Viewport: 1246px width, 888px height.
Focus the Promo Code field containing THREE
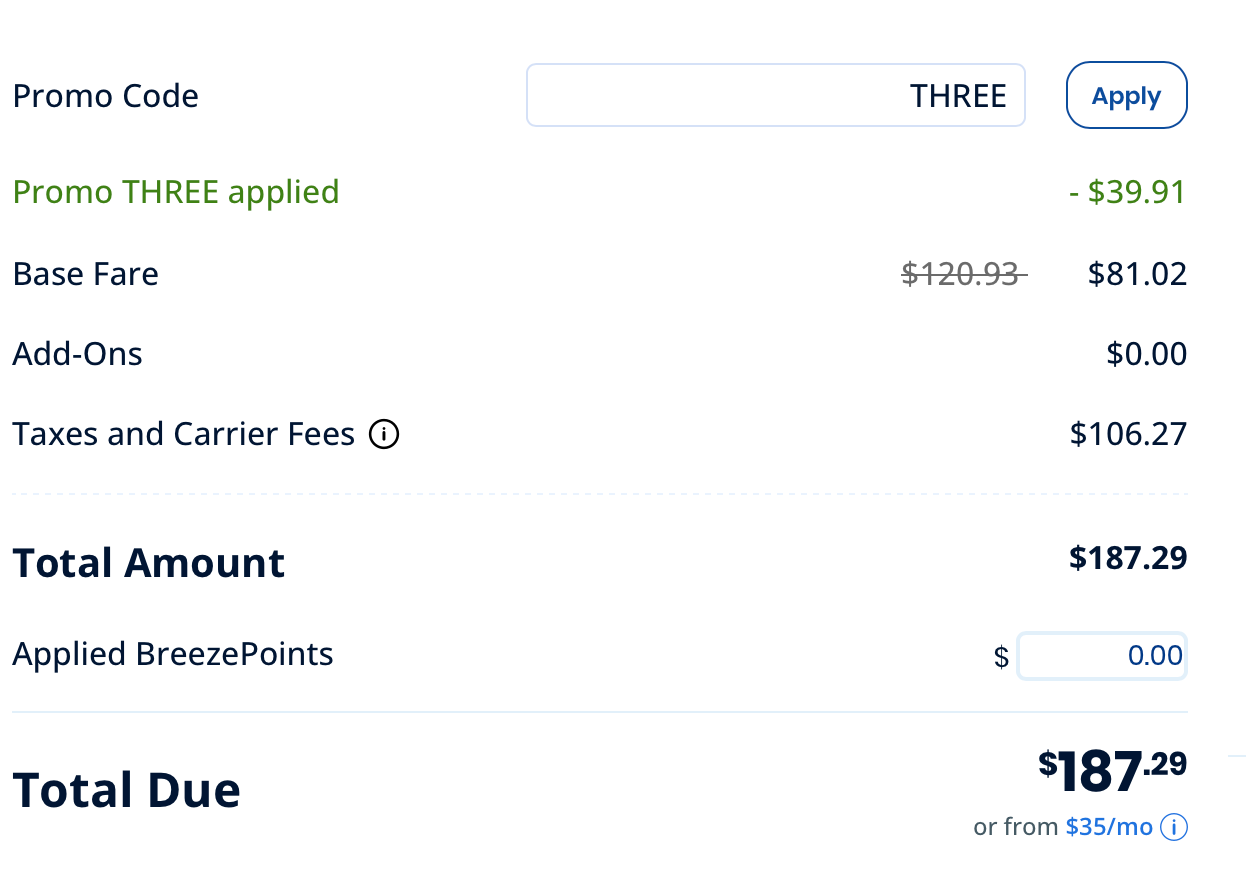coord(775,96)
